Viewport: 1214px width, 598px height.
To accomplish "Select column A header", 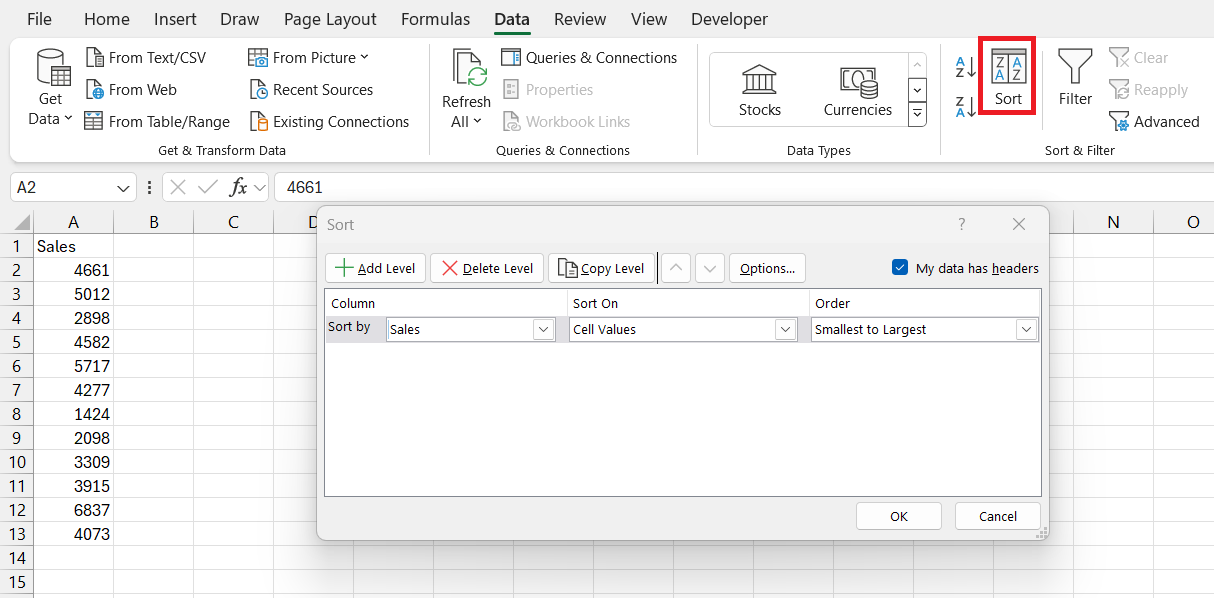I will point(74,222).
